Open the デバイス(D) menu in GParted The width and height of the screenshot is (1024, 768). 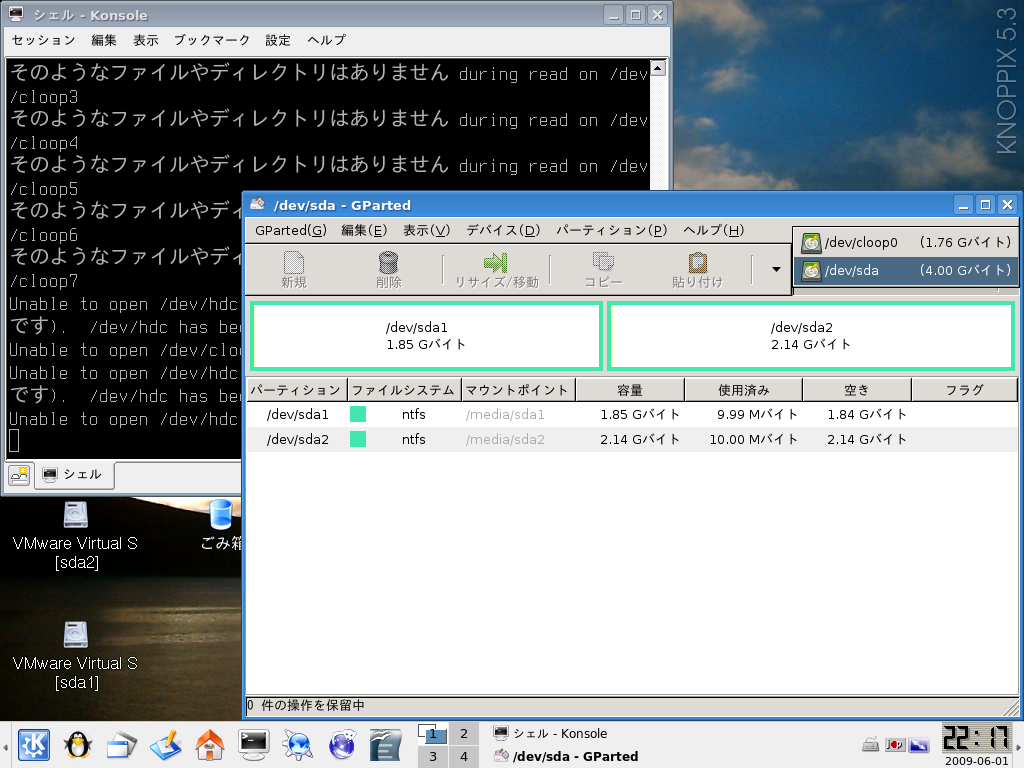point(503,231)
